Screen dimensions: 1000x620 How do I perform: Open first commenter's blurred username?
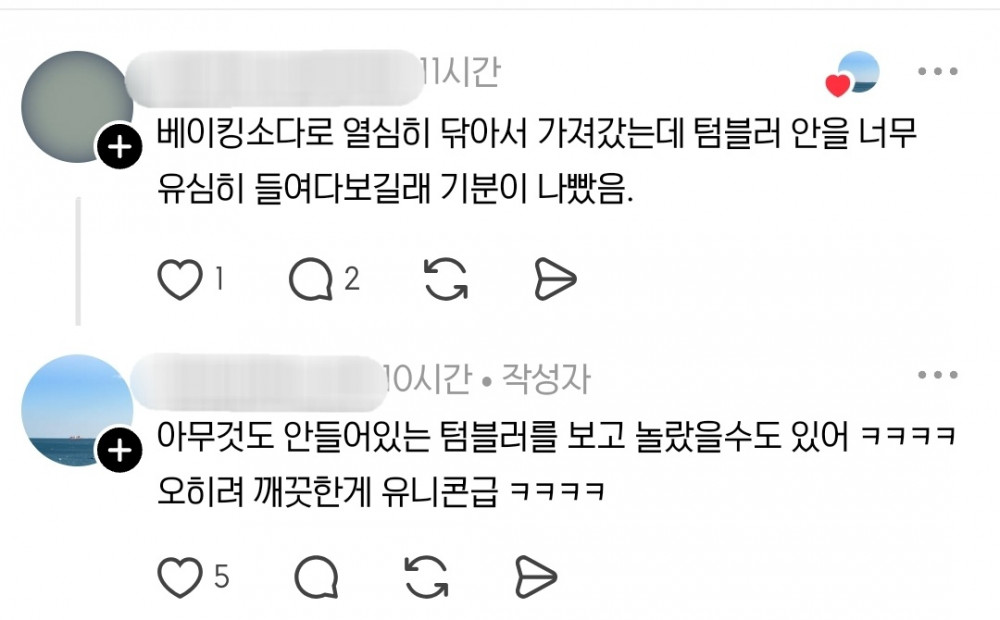coord(274,77)
